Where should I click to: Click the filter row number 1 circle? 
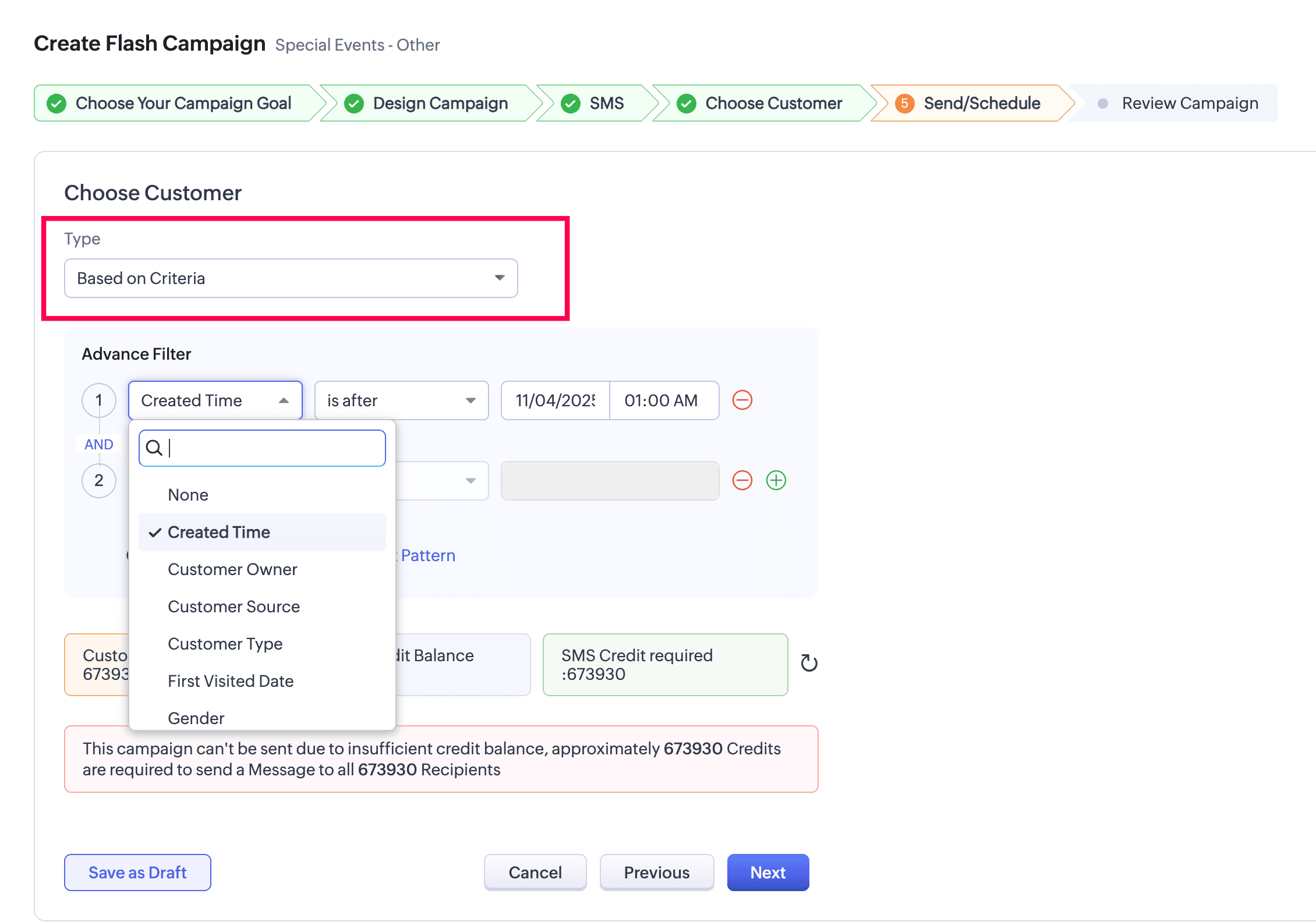[x=99, y=400]
